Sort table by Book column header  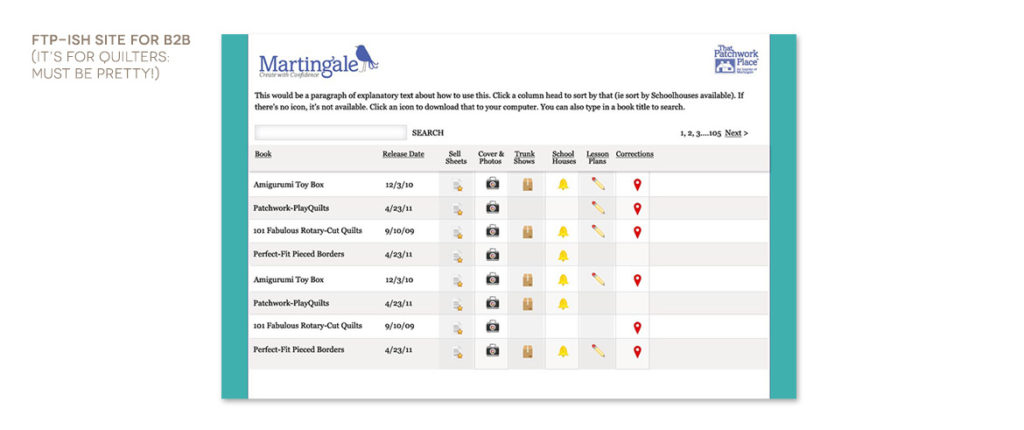[263, 154]
